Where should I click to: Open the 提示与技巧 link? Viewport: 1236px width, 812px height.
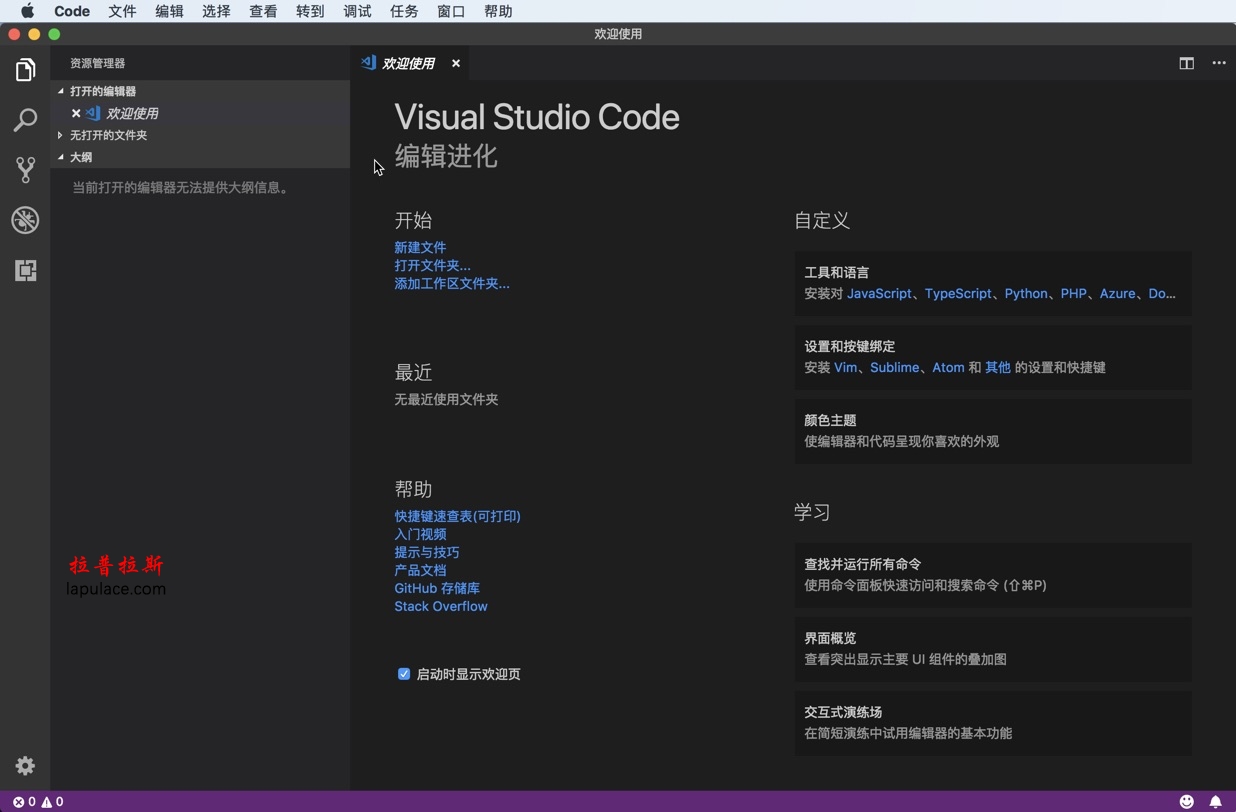pos(427,552)
